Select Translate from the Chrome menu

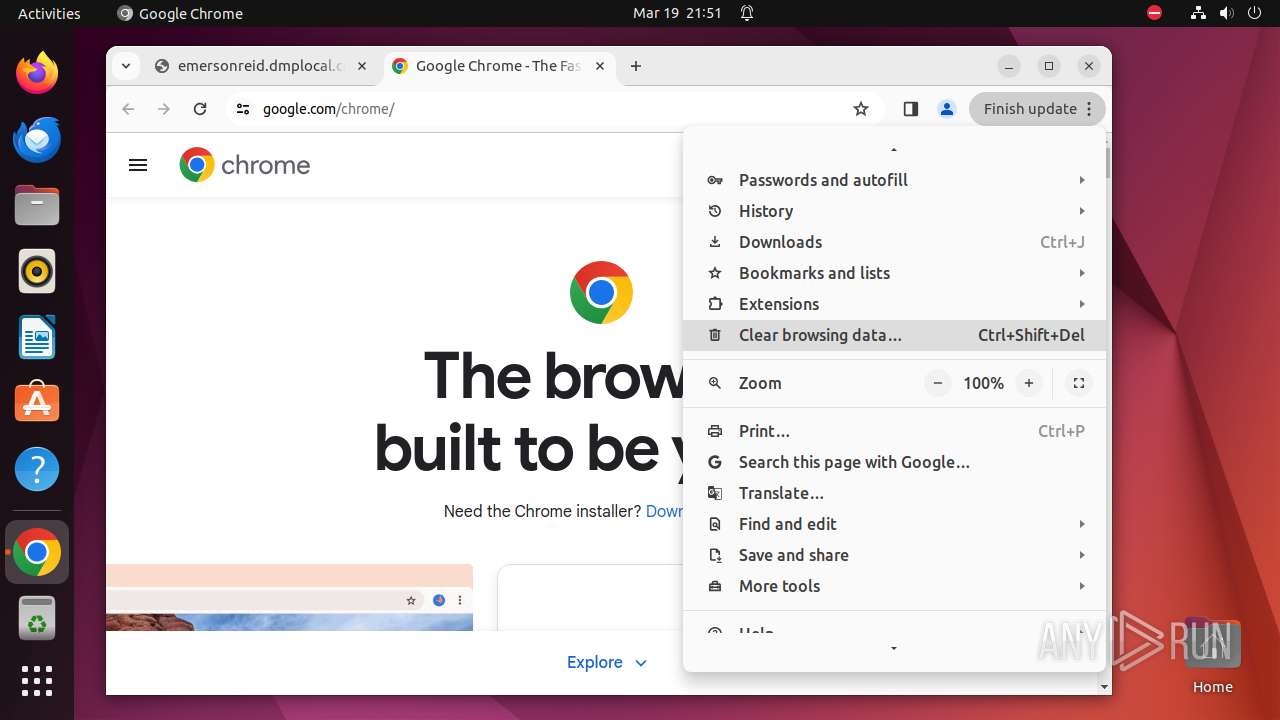pos(894,493)
